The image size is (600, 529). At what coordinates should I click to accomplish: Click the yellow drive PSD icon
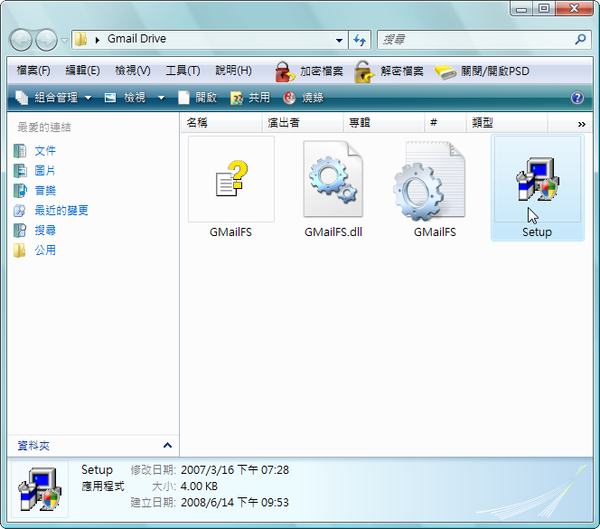(x=445, y=72)
